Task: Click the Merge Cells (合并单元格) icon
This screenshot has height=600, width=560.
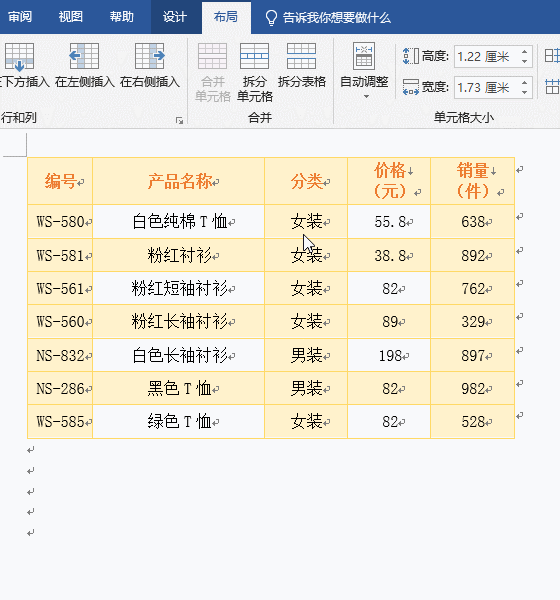Action: 212,56
